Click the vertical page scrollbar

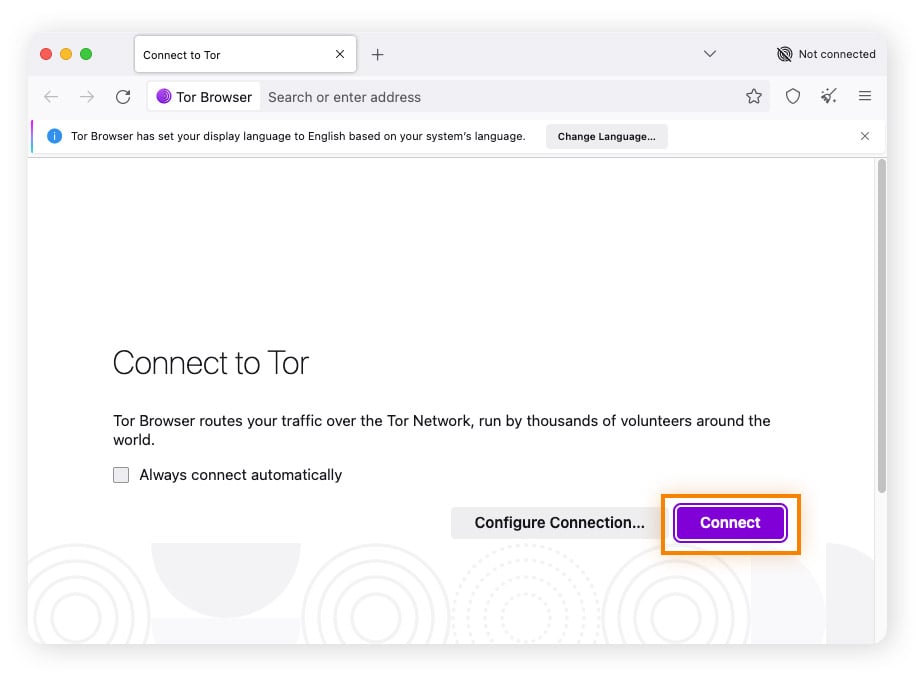coord(882,326)
